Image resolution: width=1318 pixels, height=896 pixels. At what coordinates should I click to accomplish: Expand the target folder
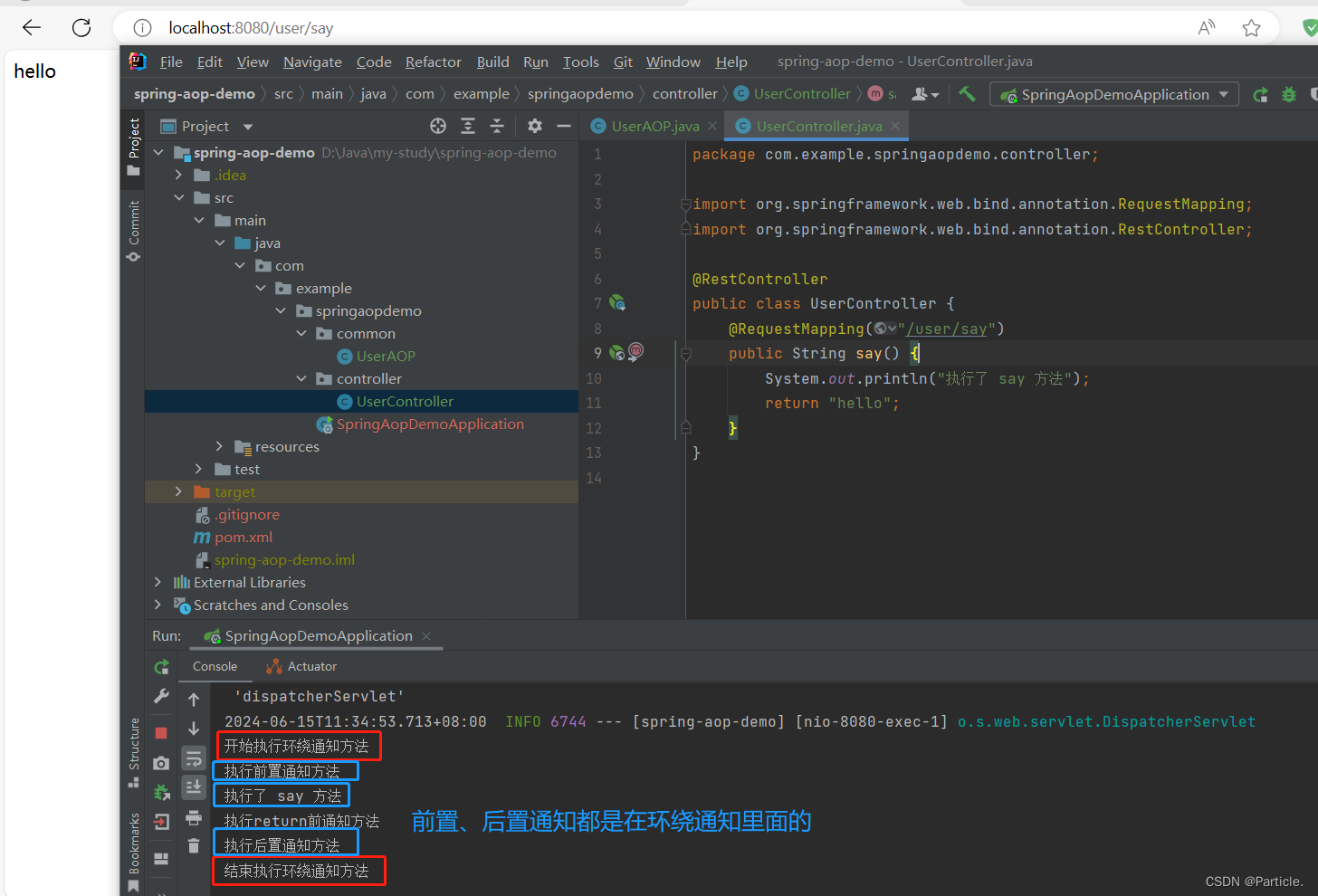click(178, 491)
